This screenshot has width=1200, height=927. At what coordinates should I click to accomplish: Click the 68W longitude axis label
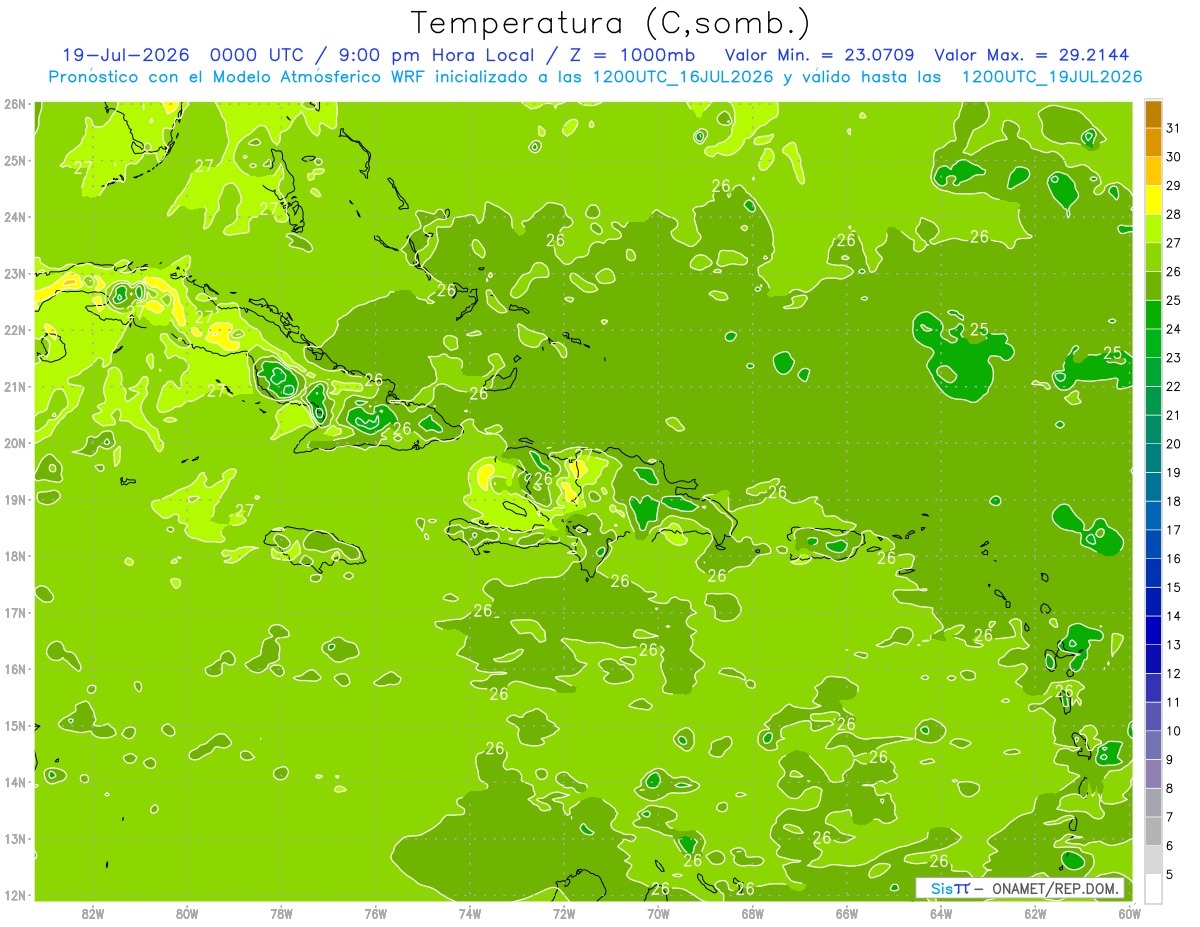[x=753, y=913]
